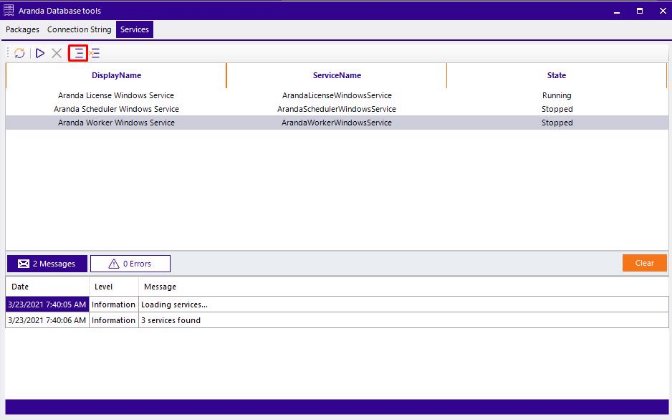Click the orange Clear button
Image resolution: width=672 pixels, height=420 pixels.
coord(645,263)
